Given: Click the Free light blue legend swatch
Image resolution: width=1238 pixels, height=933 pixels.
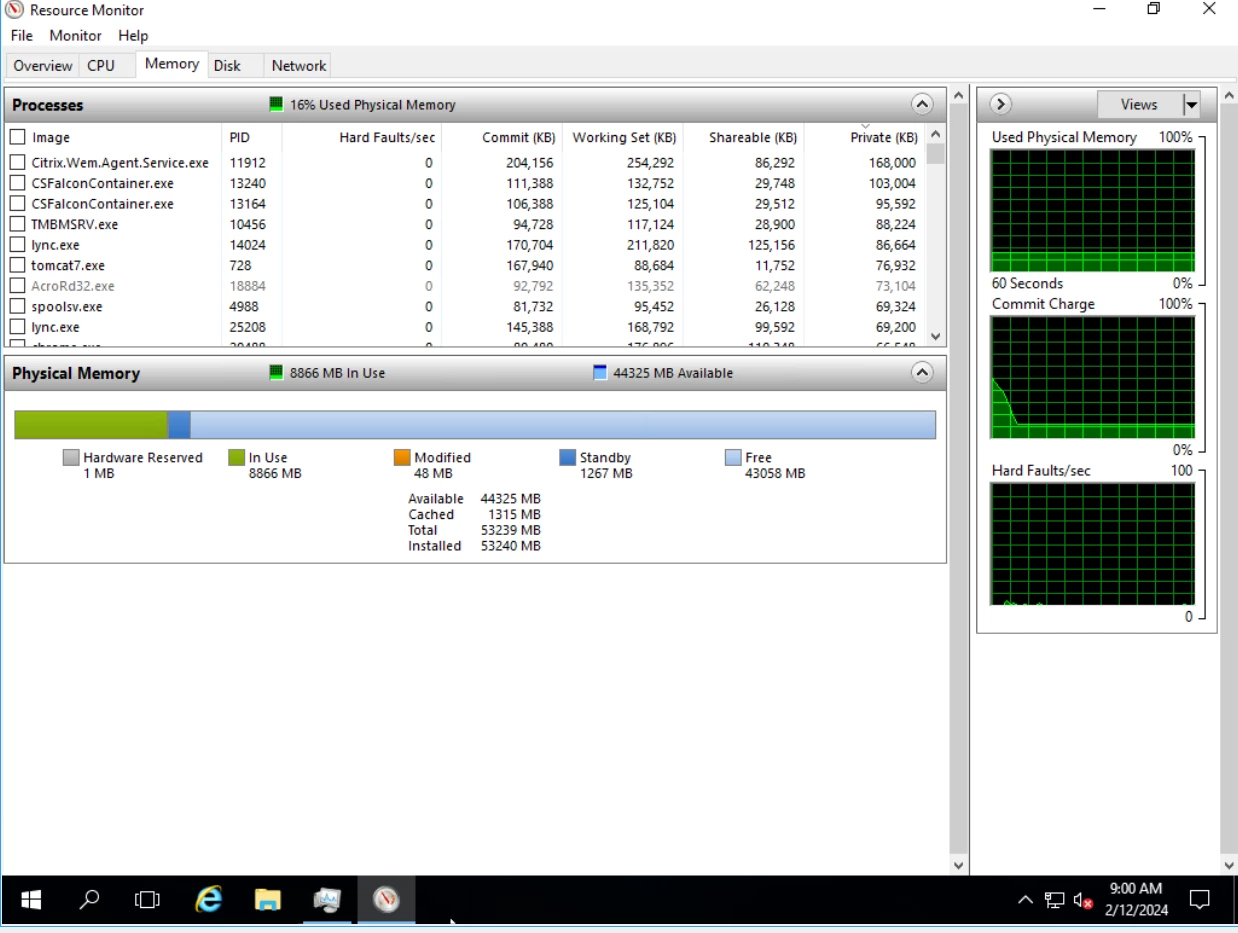Looking at the screenshot, I should coord(733,457).
